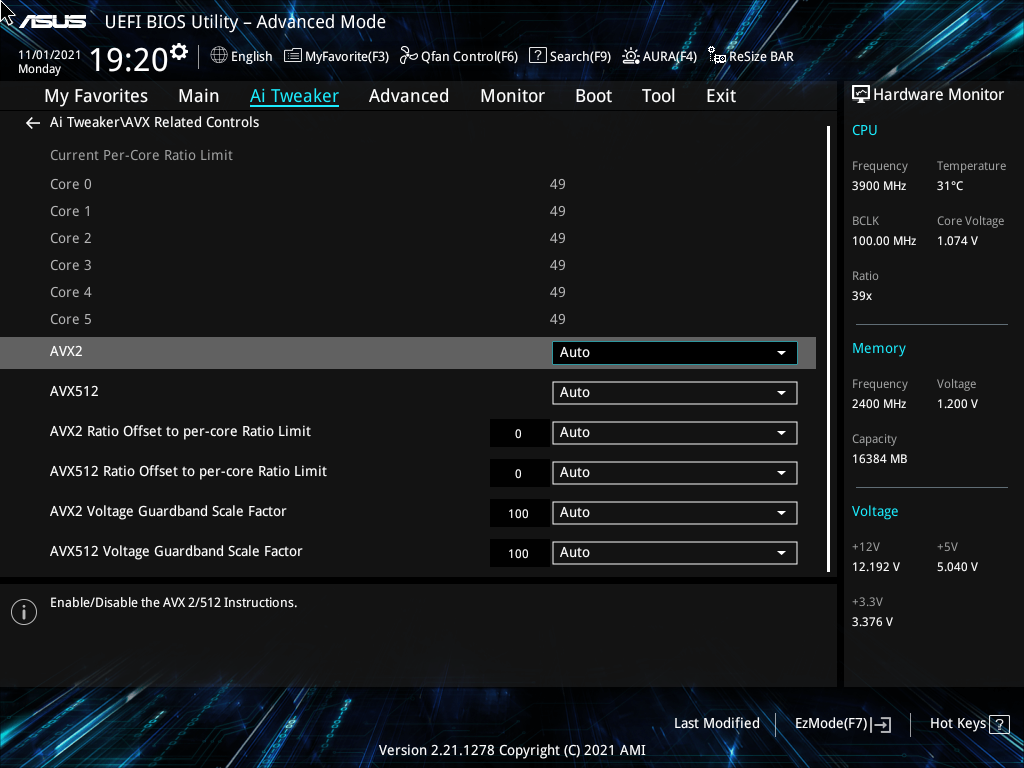Switch to Main tab
Viewport: 1024px width, 768px height.
pyautogui.click(x=199, y=96)
